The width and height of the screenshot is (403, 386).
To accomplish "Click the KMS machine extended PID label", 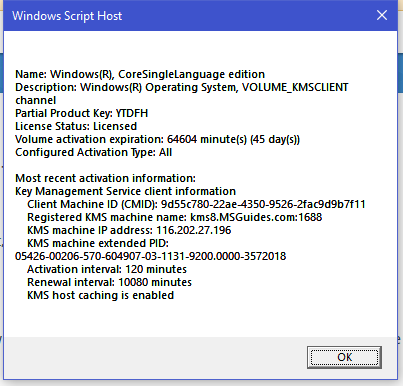I will pos(98,243).
